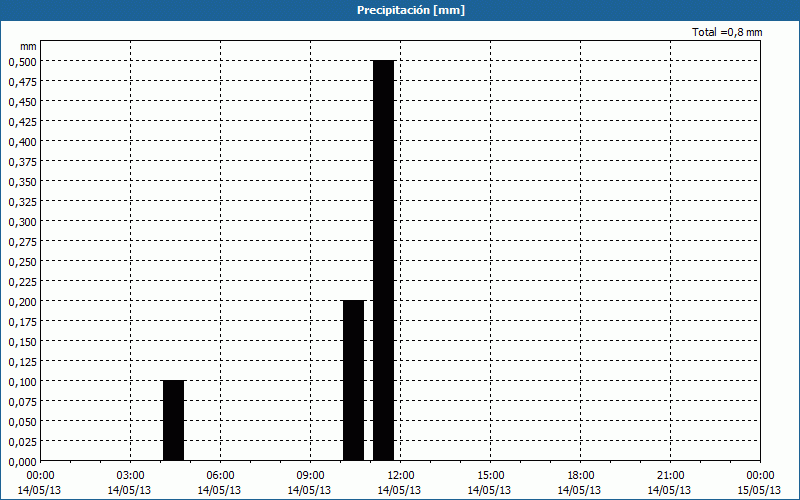Click the 0,425 y-axis value
Screen dimensions: 800x500
pyautogui.click(x=22, y=122)
